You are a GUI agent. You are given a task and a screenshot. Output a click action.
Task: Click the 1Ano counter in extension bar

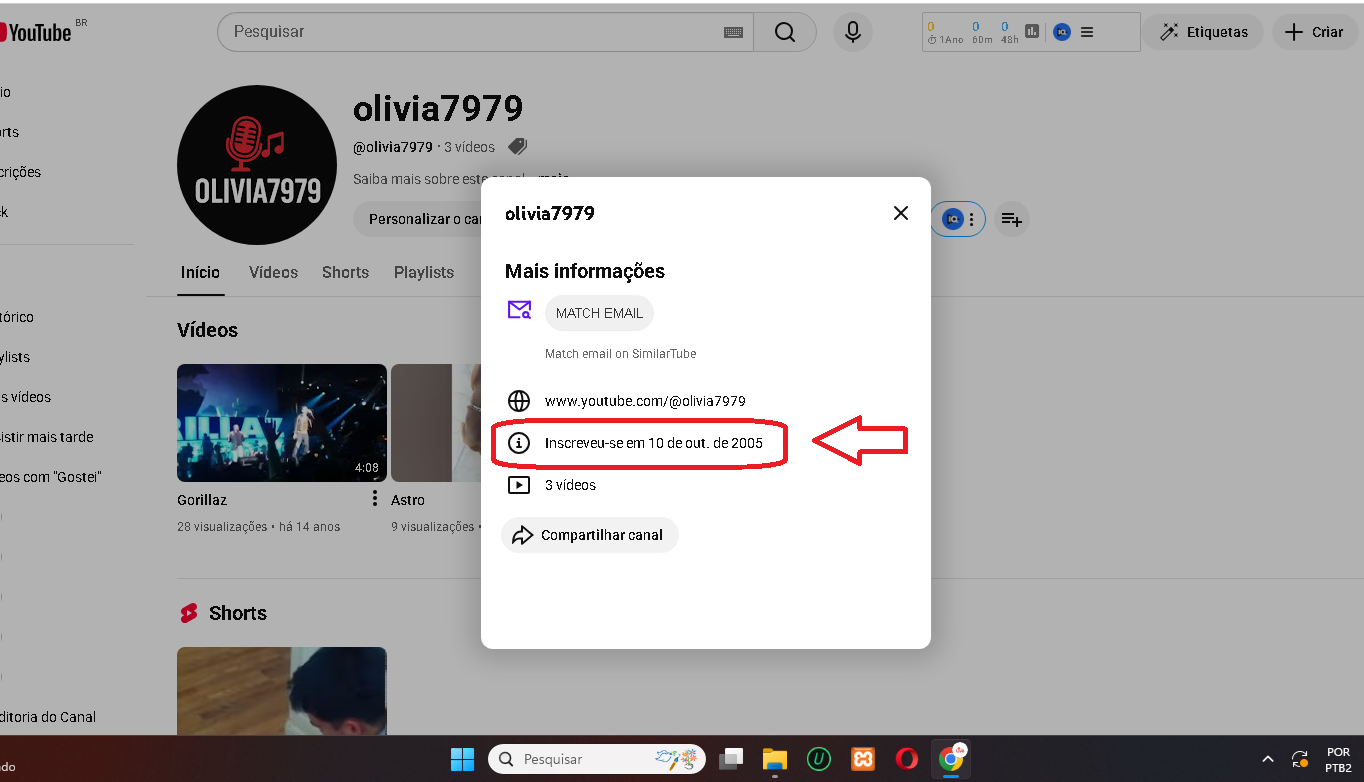[x=945, y=33]
